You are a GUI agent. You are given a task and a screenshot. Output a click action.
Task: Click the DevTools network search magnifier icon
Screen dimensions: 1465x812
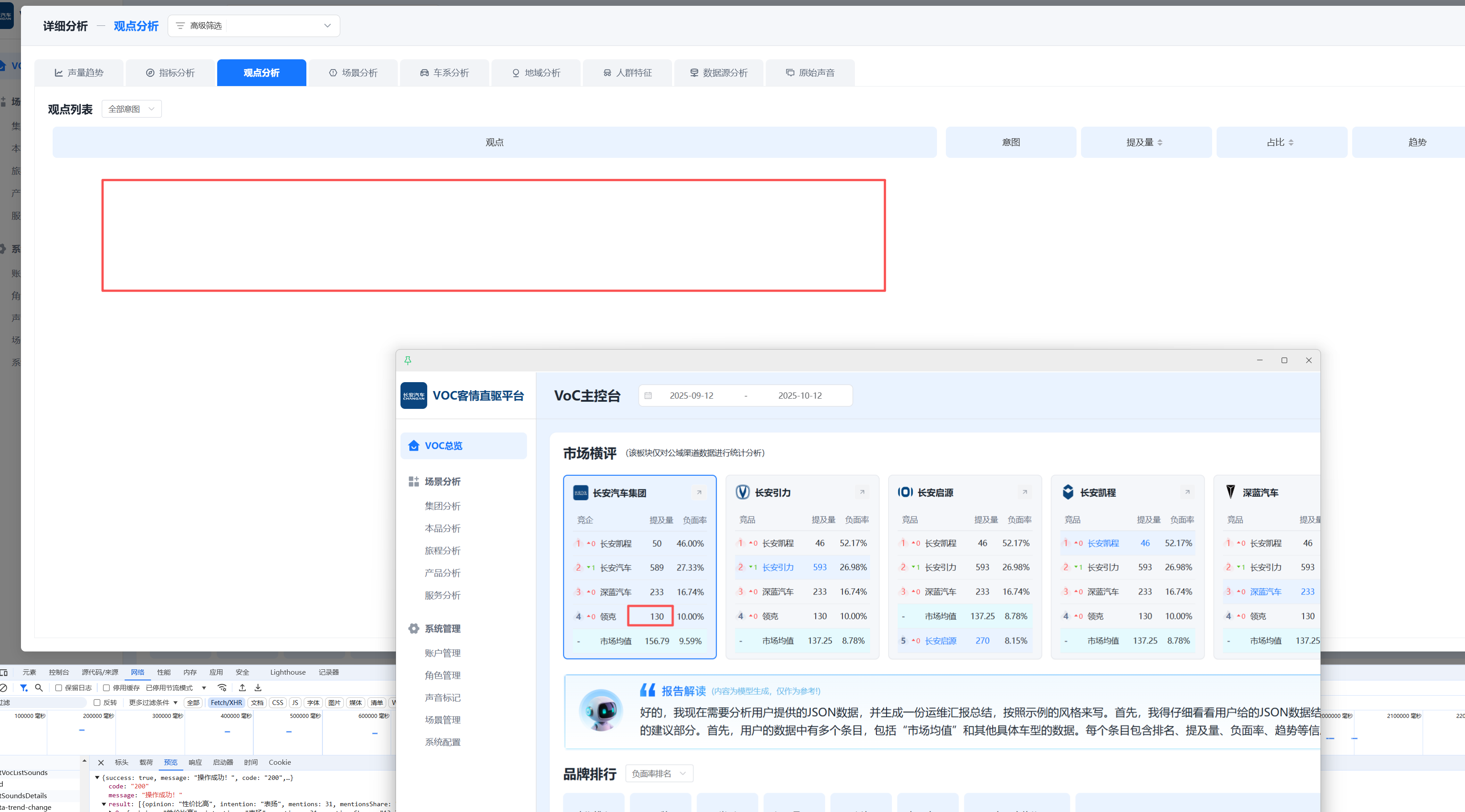click(39, 688)
